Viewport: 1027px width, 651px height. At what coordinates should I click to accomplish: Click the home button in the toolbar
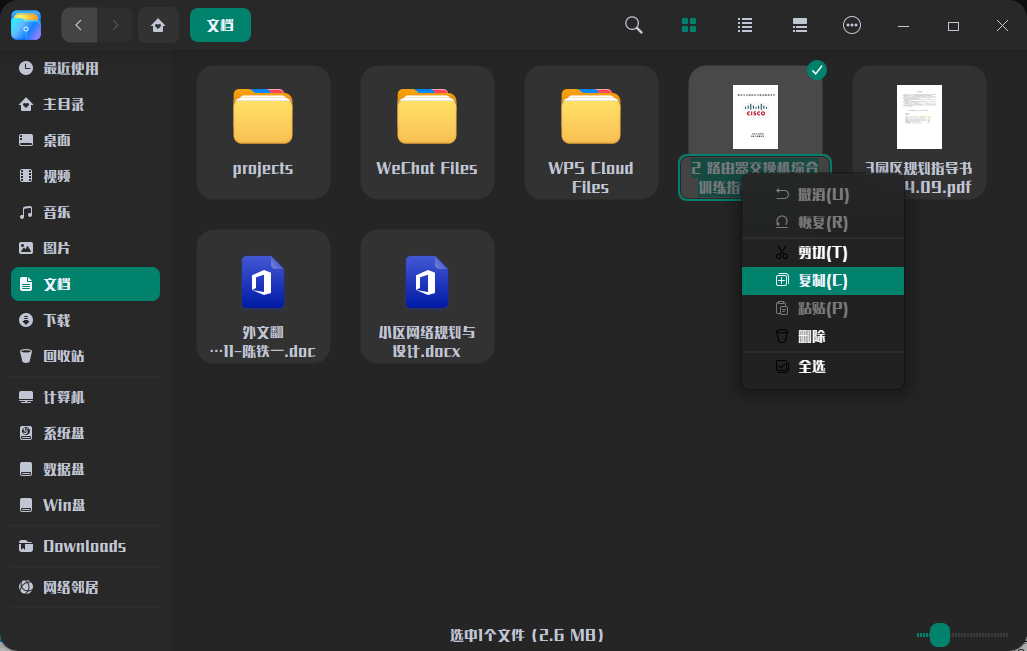pos(158,25)
